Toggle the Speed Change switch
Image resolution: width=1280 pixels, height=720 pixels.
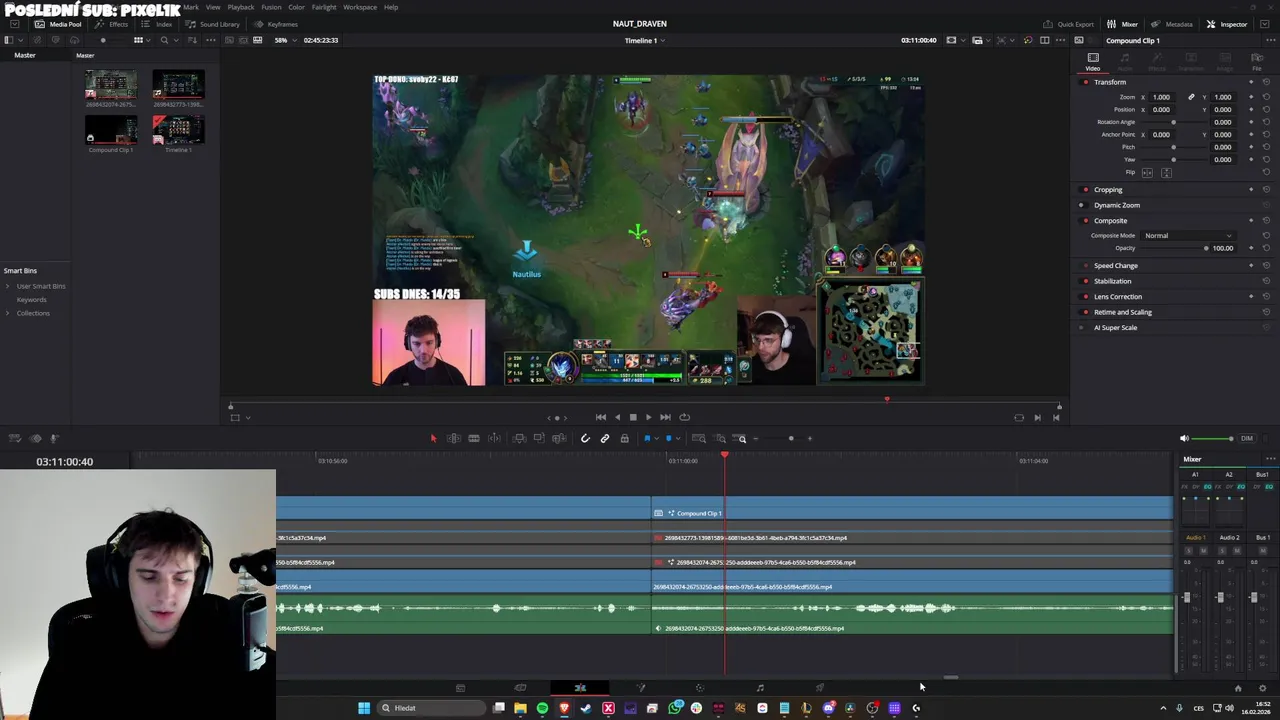[x=1086, y=265]
